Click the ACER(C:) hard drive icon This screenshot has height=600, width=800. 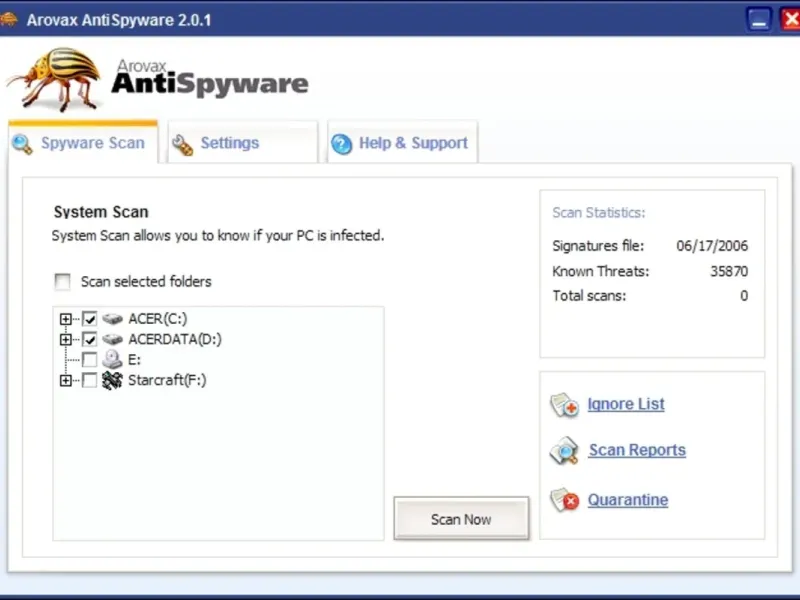click(x=112, y=319)
